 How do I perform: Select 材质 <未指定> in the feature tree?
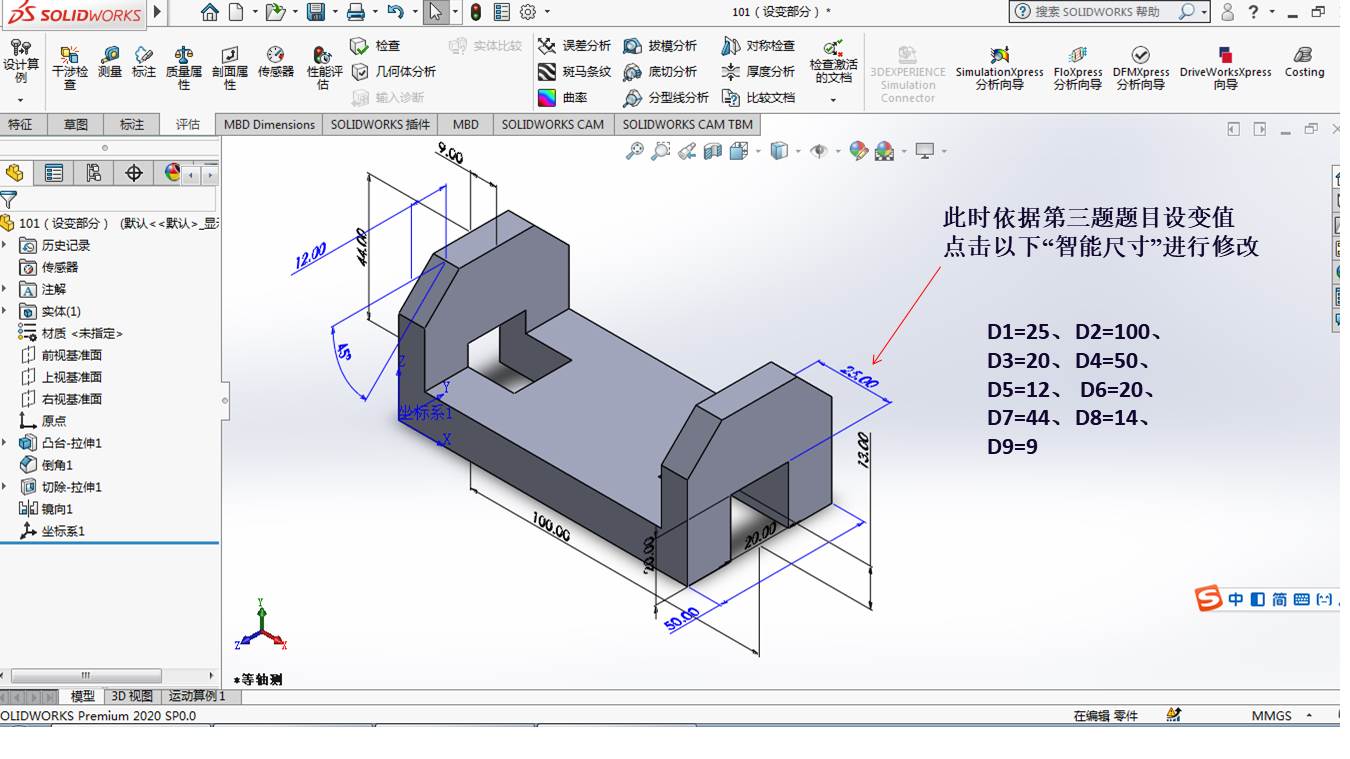(x=71, y=333)
